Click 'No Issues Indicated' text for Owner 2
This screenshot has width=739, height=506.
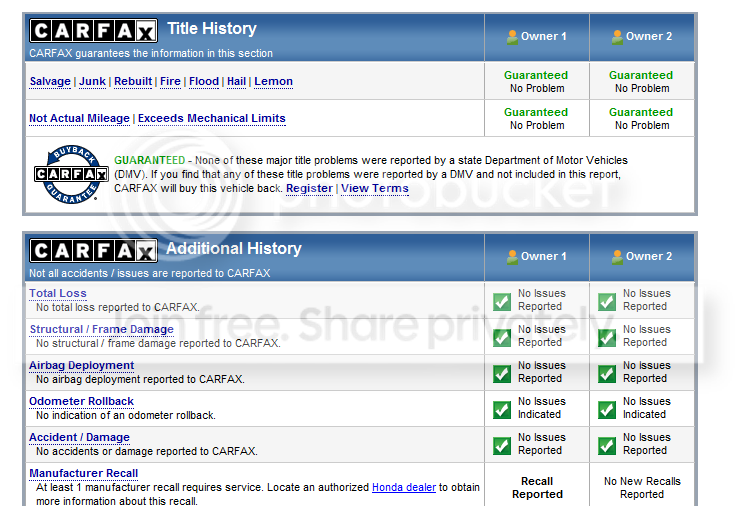(x=647, y=408)
